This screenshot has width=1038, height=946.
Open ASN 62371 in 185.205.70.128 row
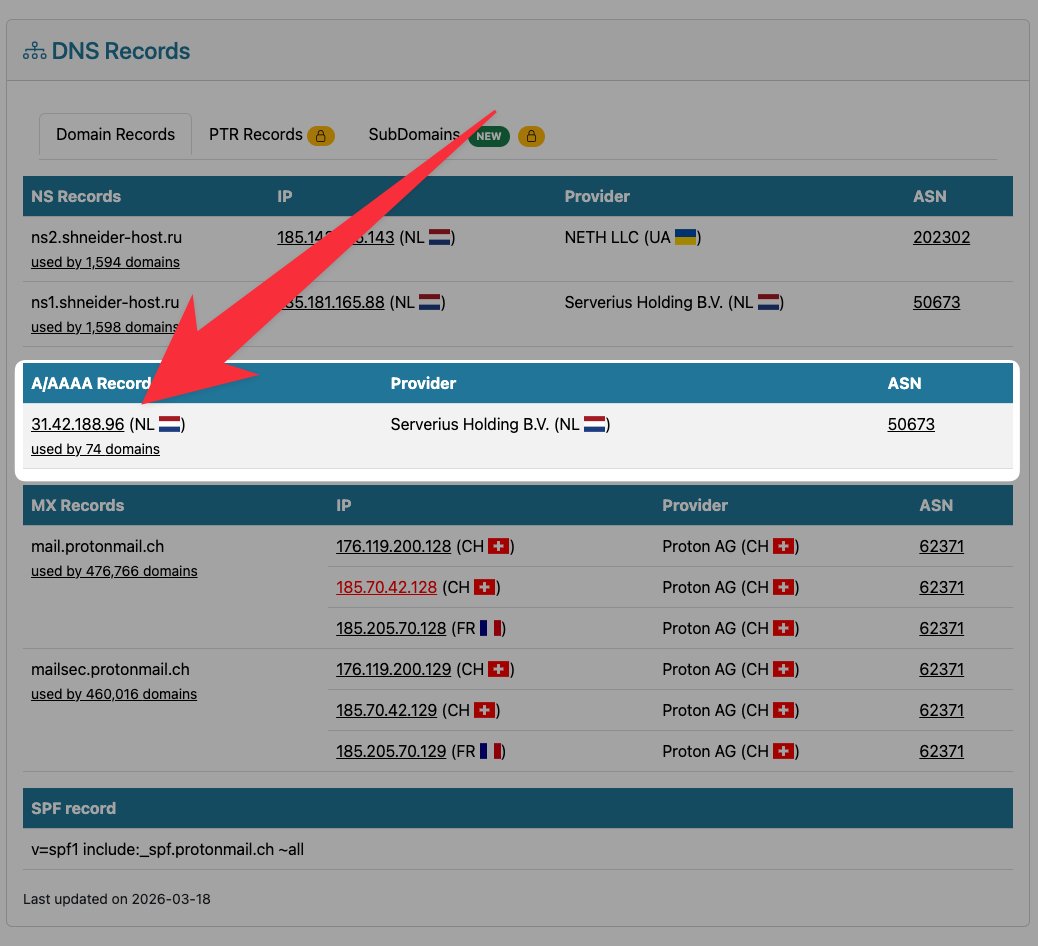(x=941, y=628)
